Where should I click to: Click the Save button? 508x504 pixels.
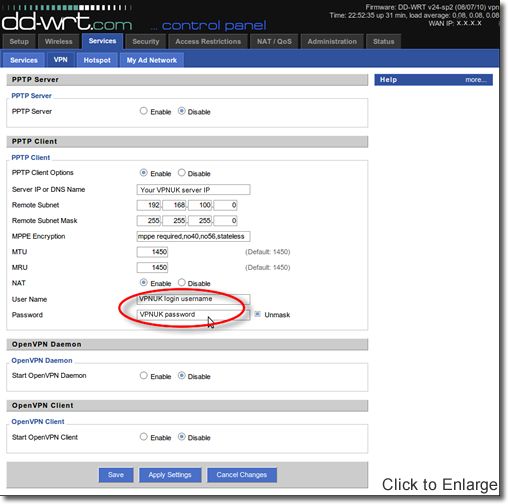coord(116,475)
